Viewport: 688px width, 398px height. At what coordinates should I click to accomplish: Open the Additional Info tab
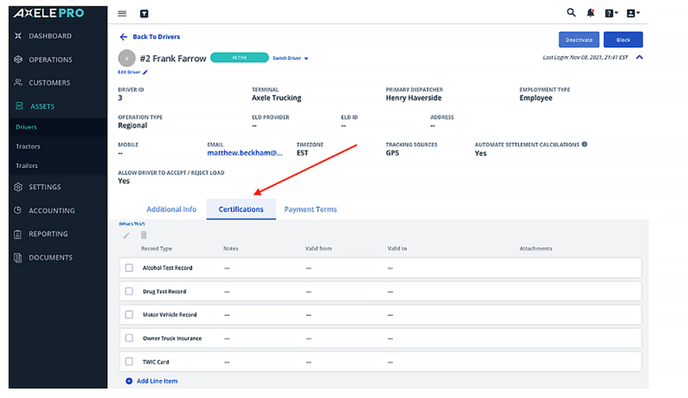[172, 209]
